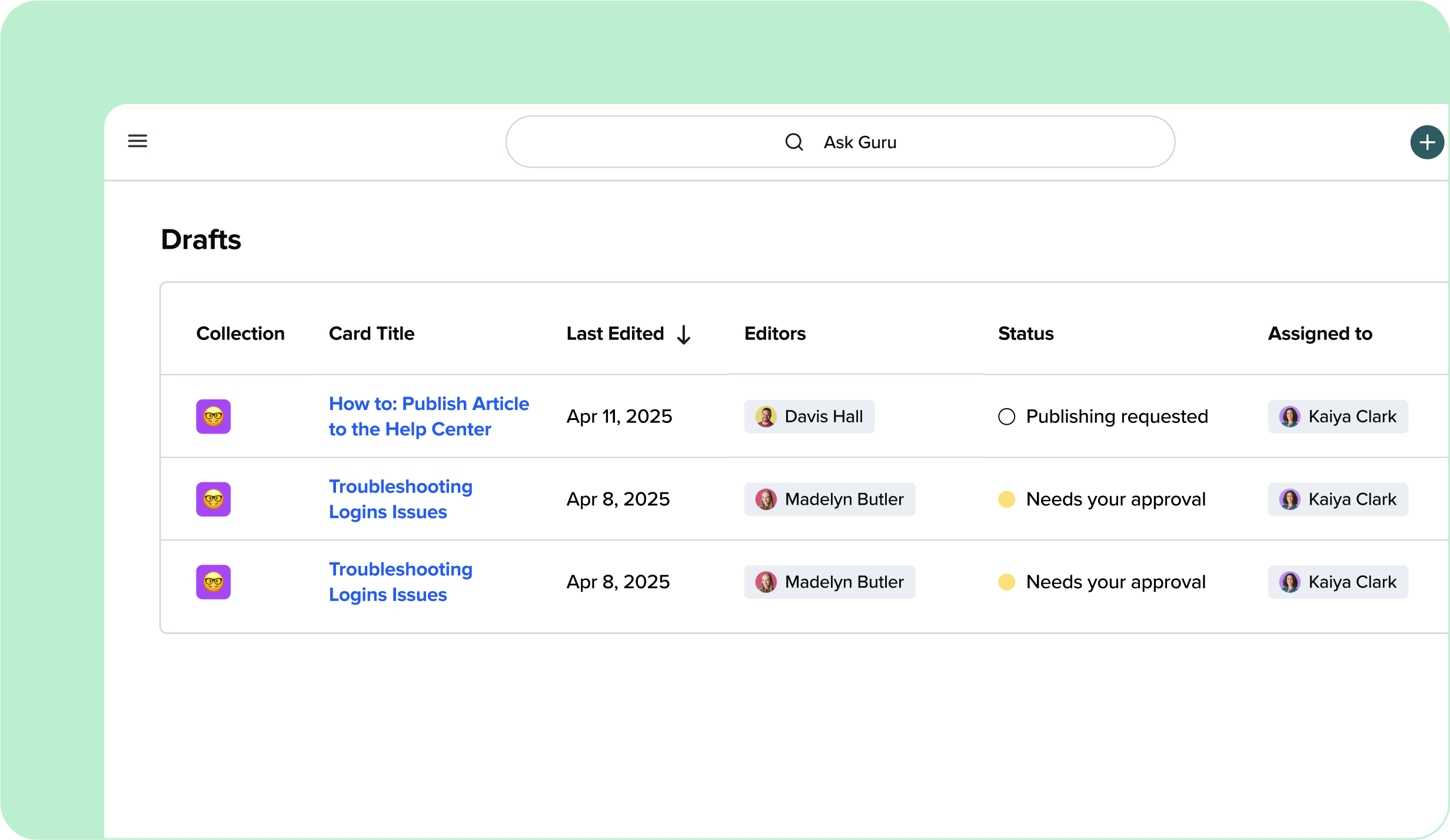
Task: Click Davis Hall avatar
Action: [766, 416]
